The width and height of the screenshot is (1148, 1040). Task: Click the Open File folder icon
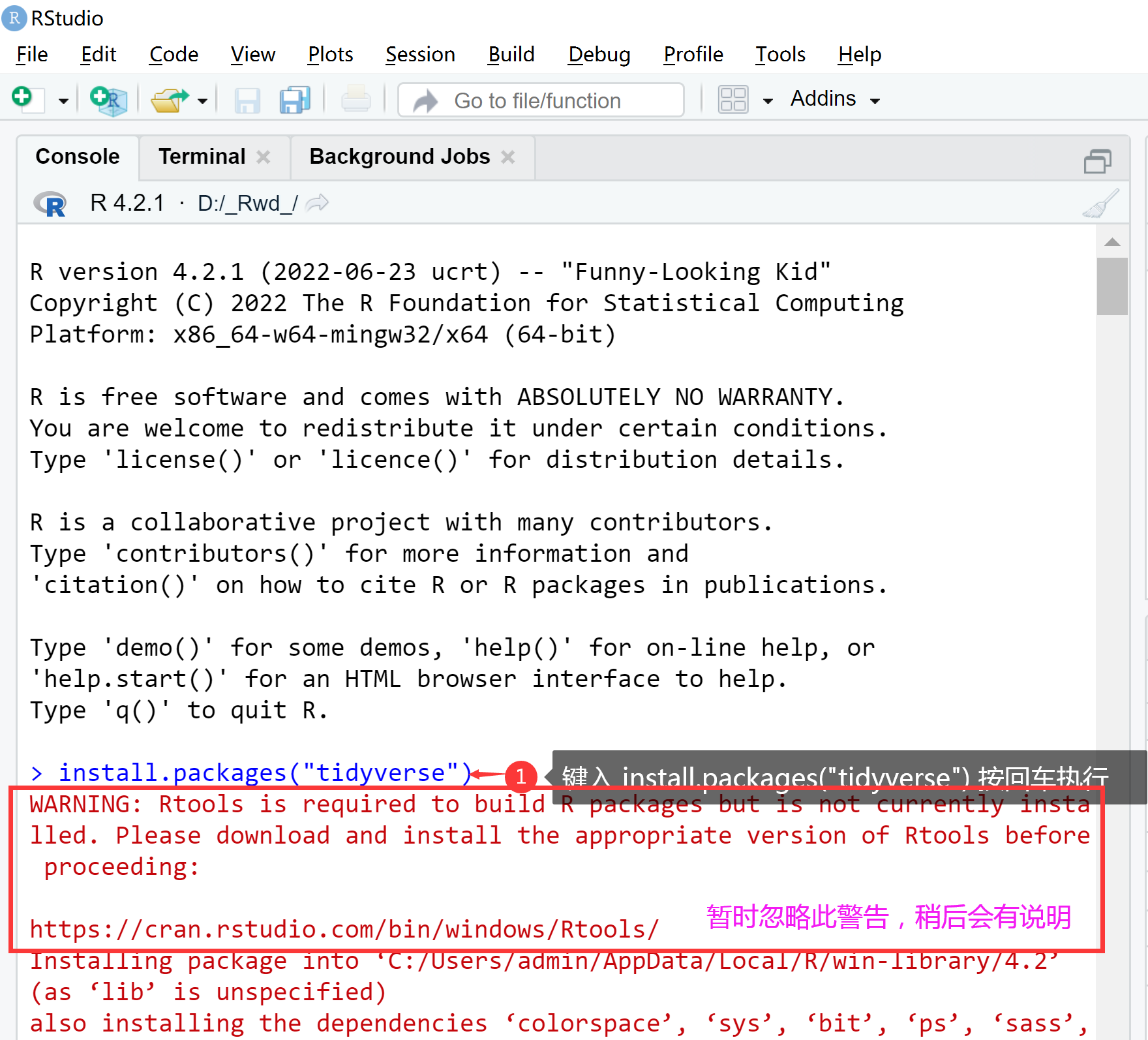[170, 100]
